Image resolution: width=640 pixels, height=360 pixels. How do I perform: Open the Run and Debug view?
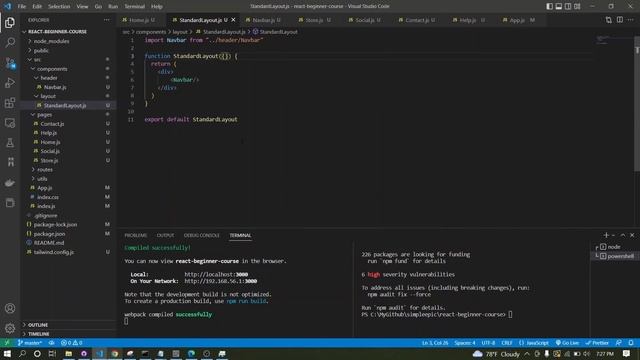(x=10, y=83)
